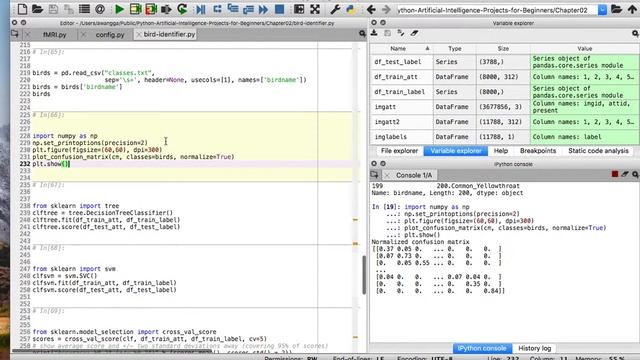This screenshot has height=360, width=640.
Task: Sort variables by Size column header
Action: coord(503,49)
